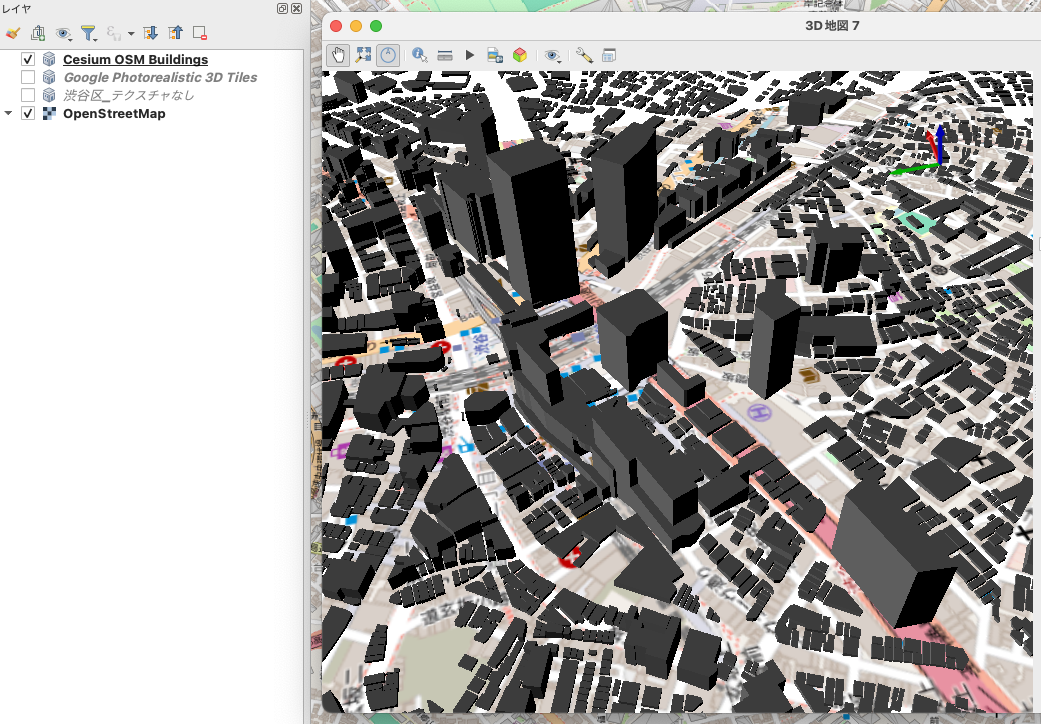1041x724 pixels.
Task: Select the camera pan tool
Action: (x=338, y=55)
